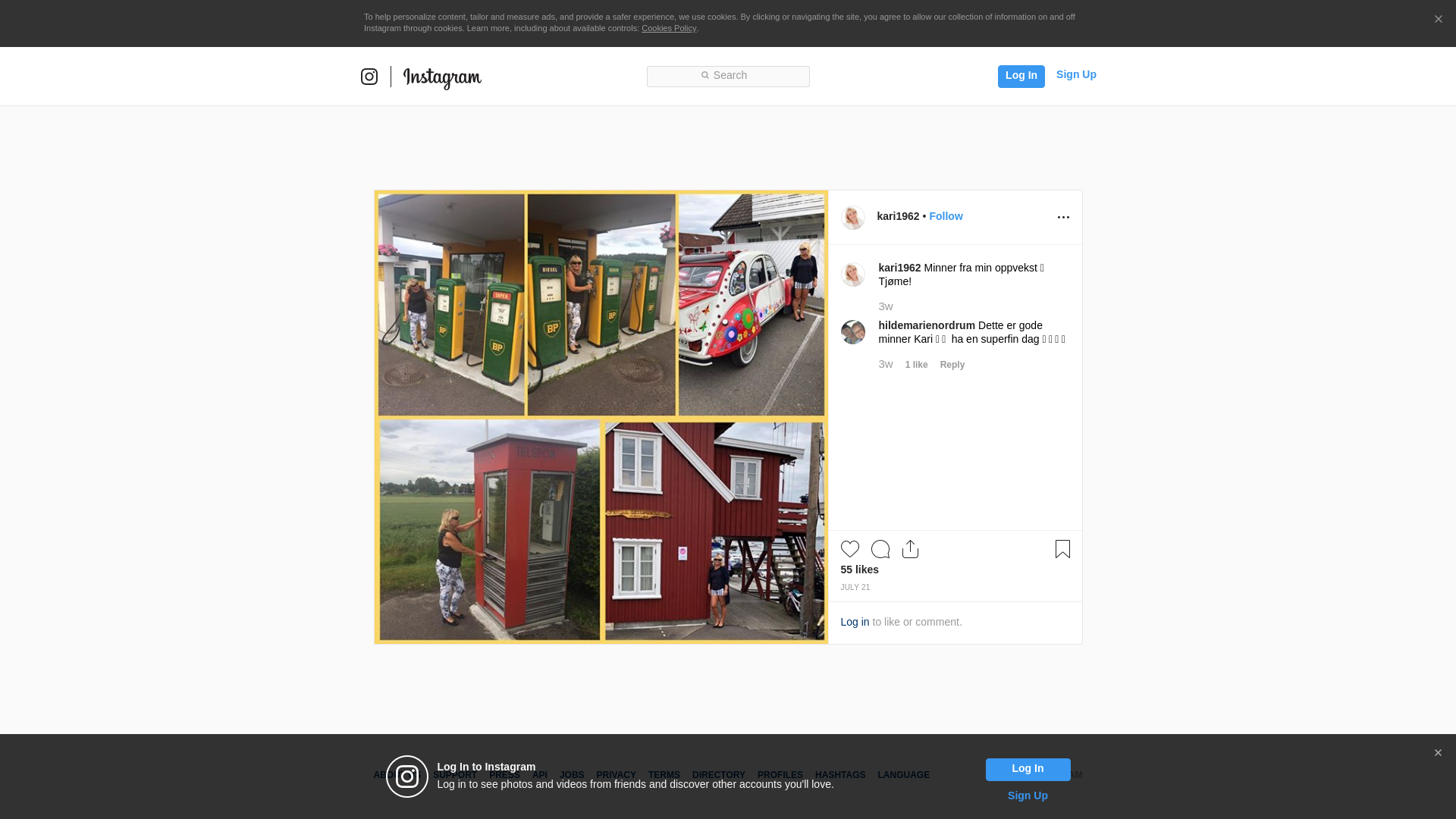The height and width of the screenshot is (819, 1456).
Task: Open the TERMS footer link
Action: [664, 775]
